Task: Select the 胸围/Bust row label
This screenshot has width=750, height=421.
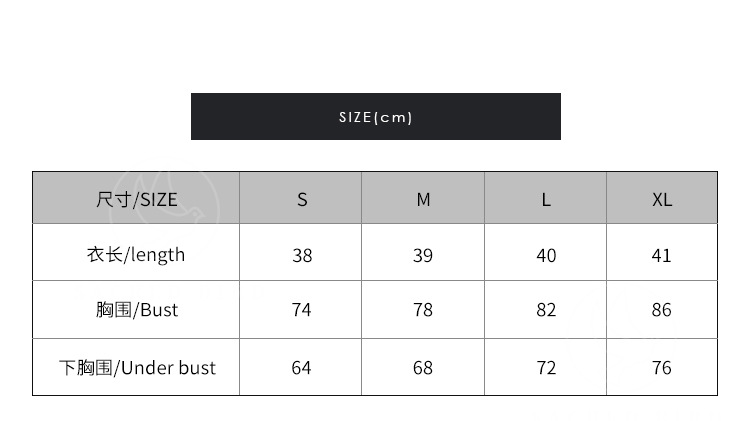Action: (x=136, y=310)
